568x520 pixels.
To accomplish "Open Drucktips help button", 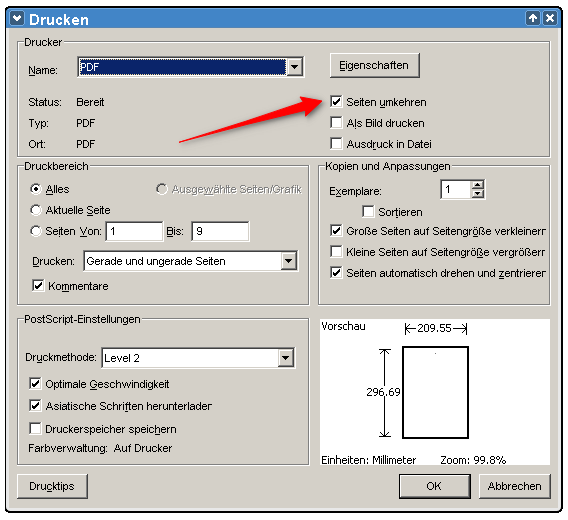I will [x=52, y=486].
